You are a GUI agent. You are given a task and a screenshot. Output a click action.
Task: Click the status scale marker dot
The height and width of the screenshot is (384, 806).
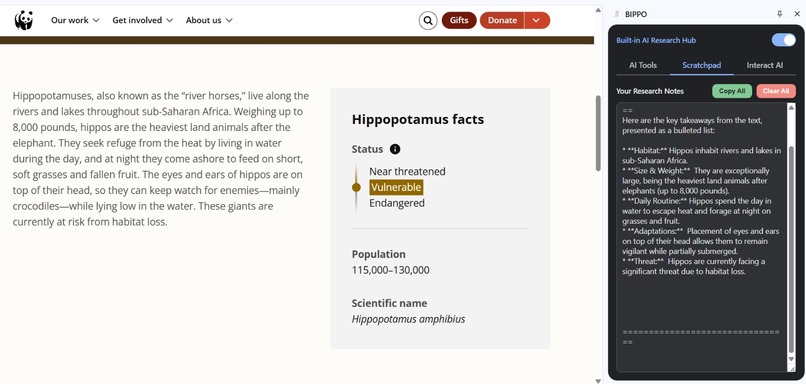click(356, 187)
